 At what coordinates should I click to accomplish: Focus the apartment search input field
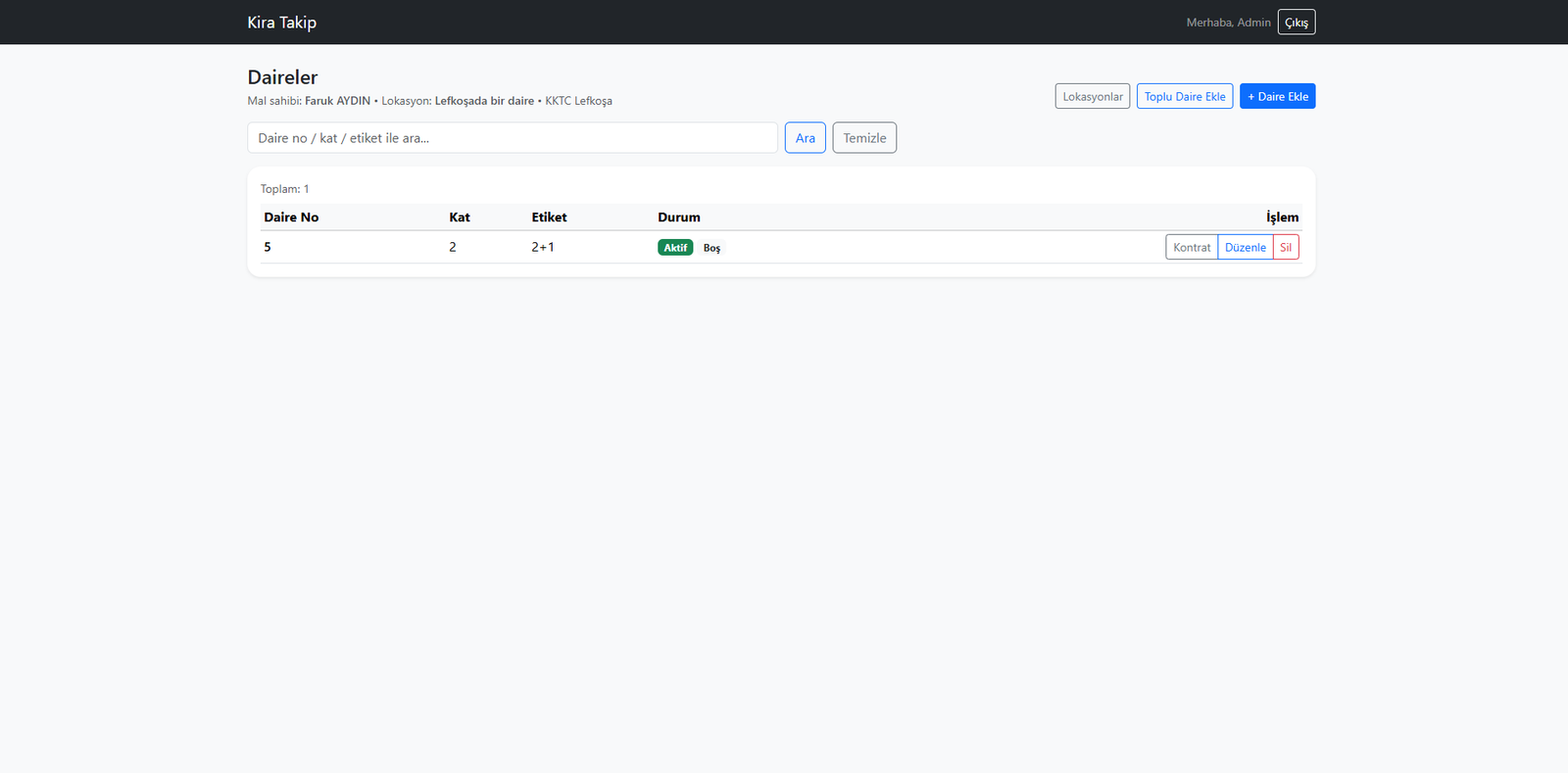click(x=512, y=138)
